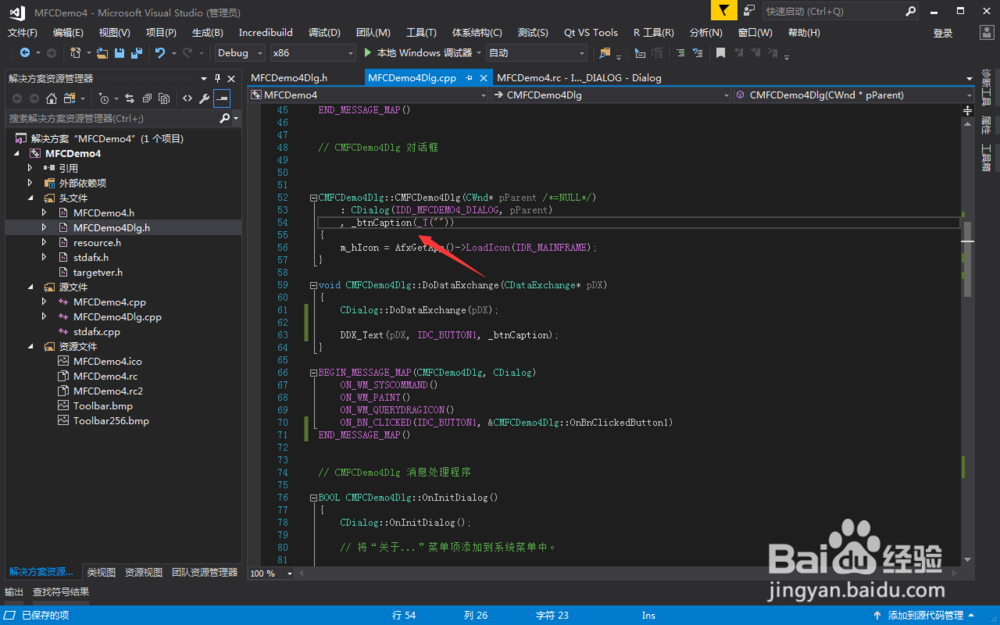
Task: Open the Debug configuration dropdown
Action: tap(240, 53)
